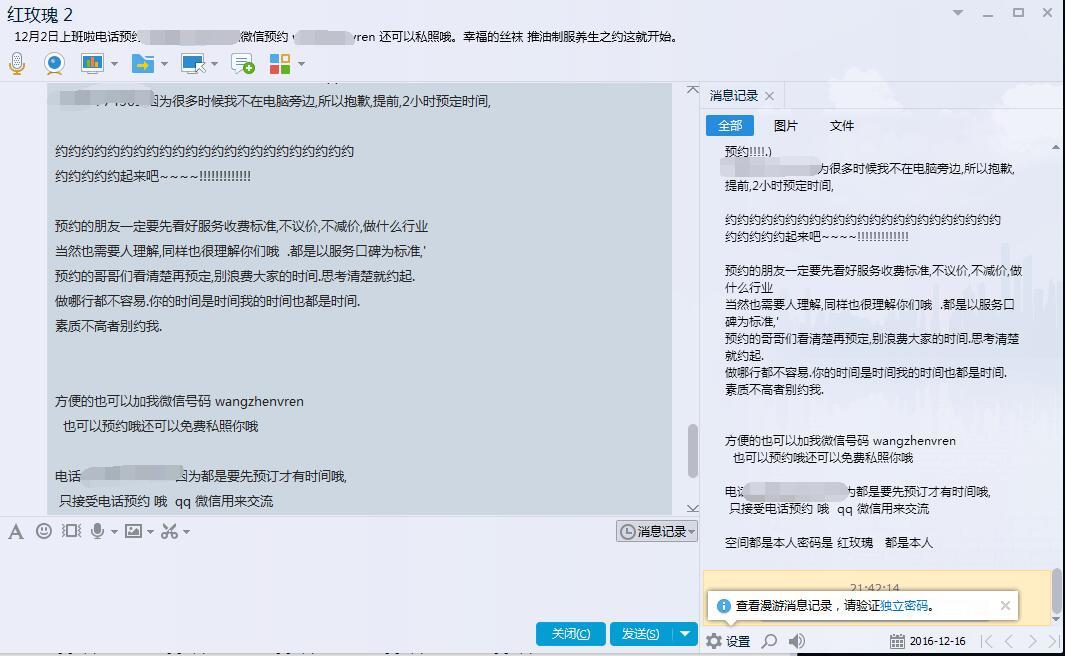Toggle the 消息记录 history button
The width and height of the screenshot is (1065, 656).
(657, 532)
